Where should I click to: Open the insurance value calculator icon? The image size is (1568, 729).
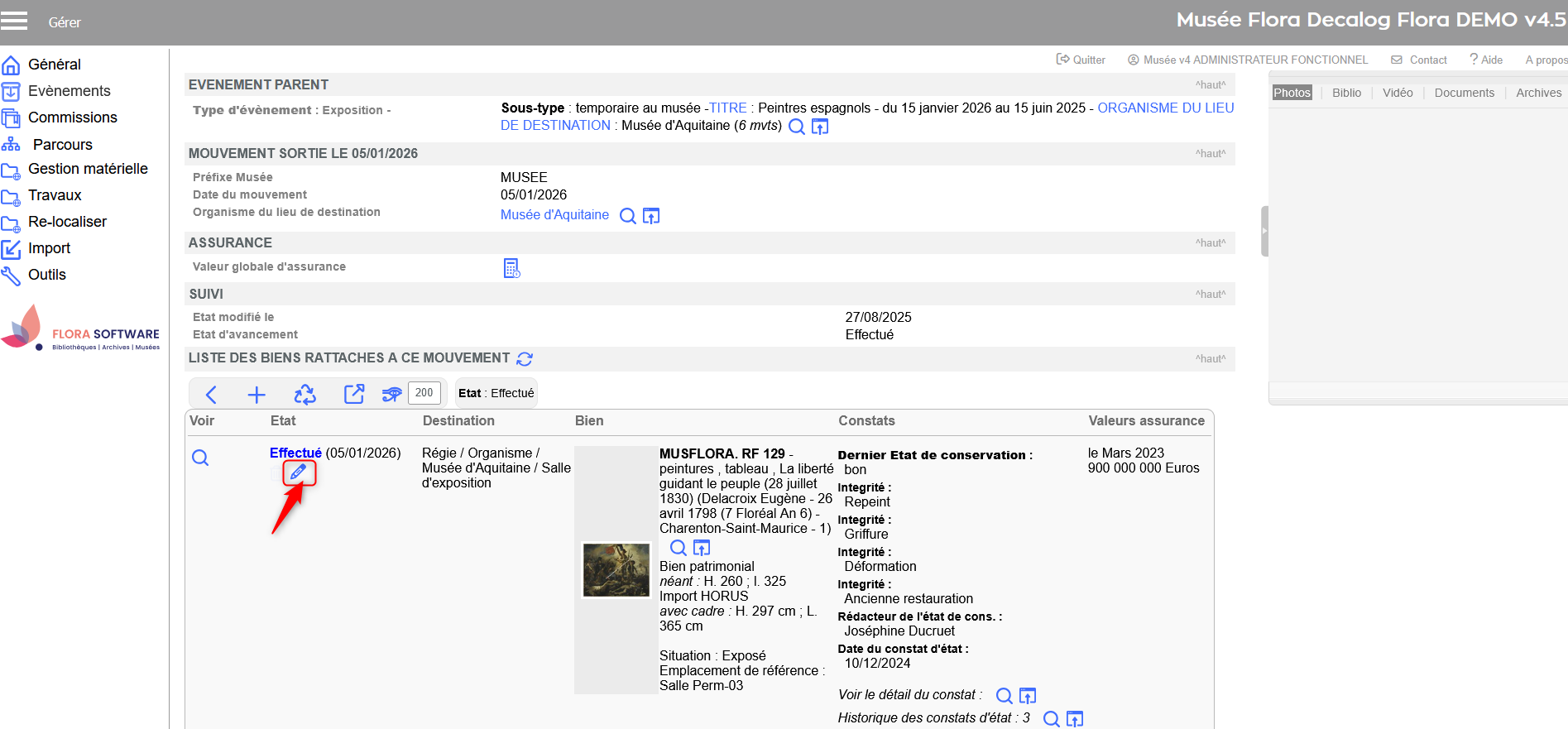[x=511, y=268]
